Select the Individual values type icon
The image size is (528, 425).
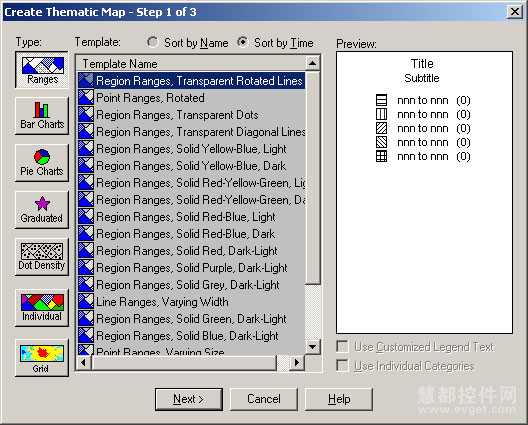pos(42,308)
